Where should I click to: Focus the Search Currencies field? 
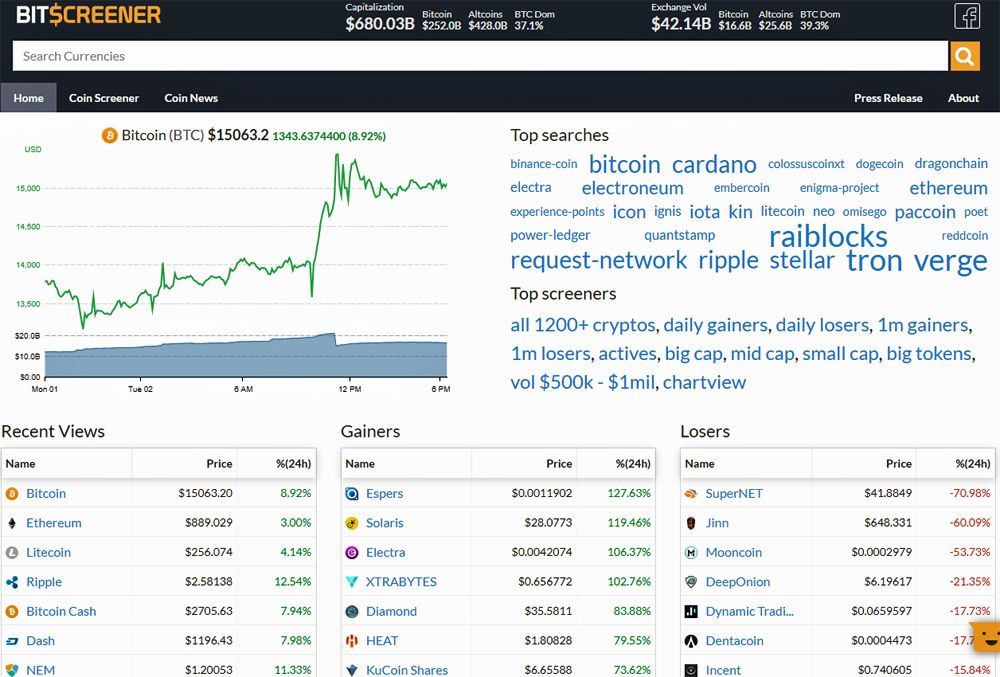(x=480, y=56)
